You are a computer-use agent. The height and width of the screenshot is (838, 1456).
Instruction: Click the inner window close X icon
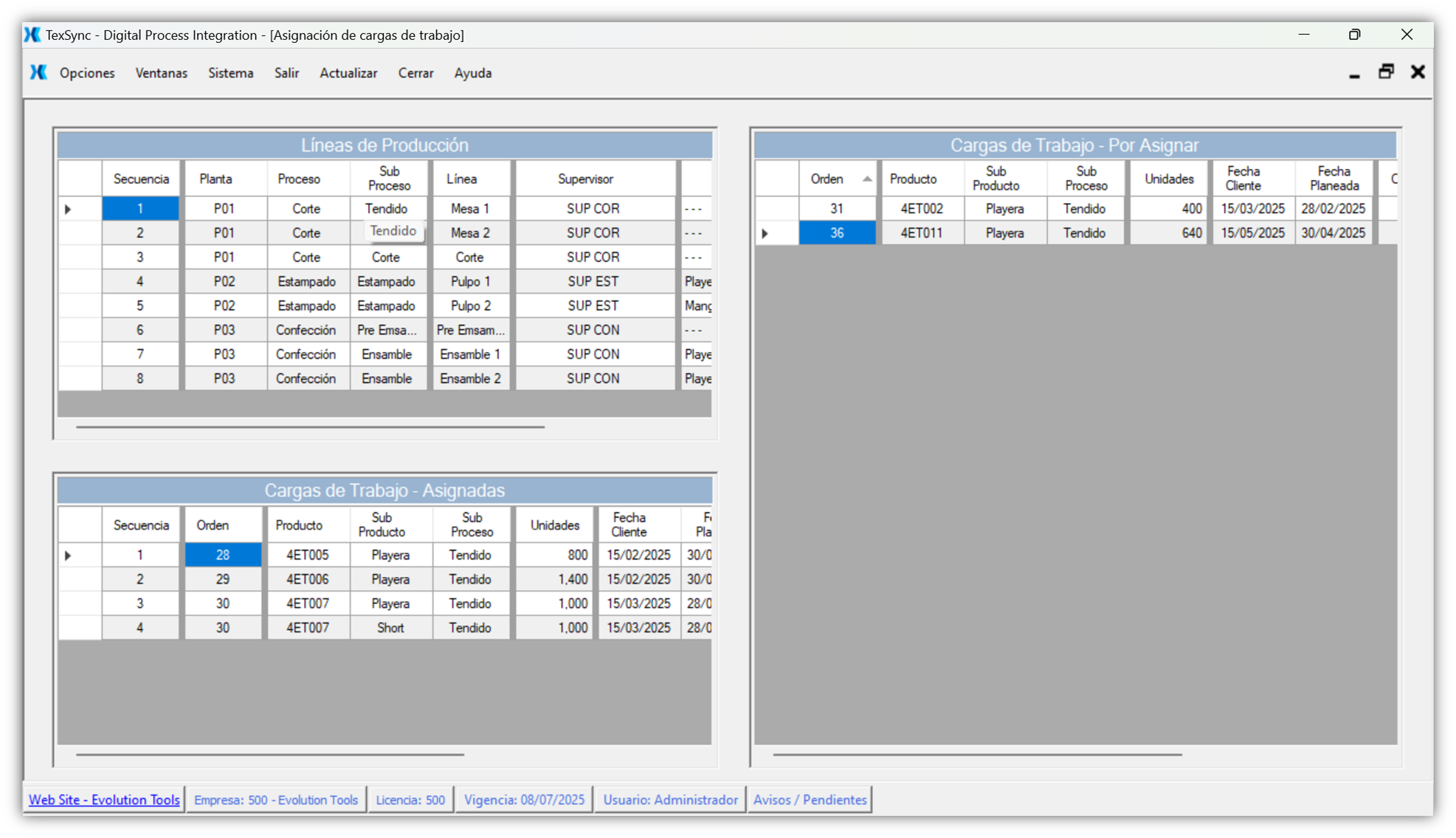1418,72
